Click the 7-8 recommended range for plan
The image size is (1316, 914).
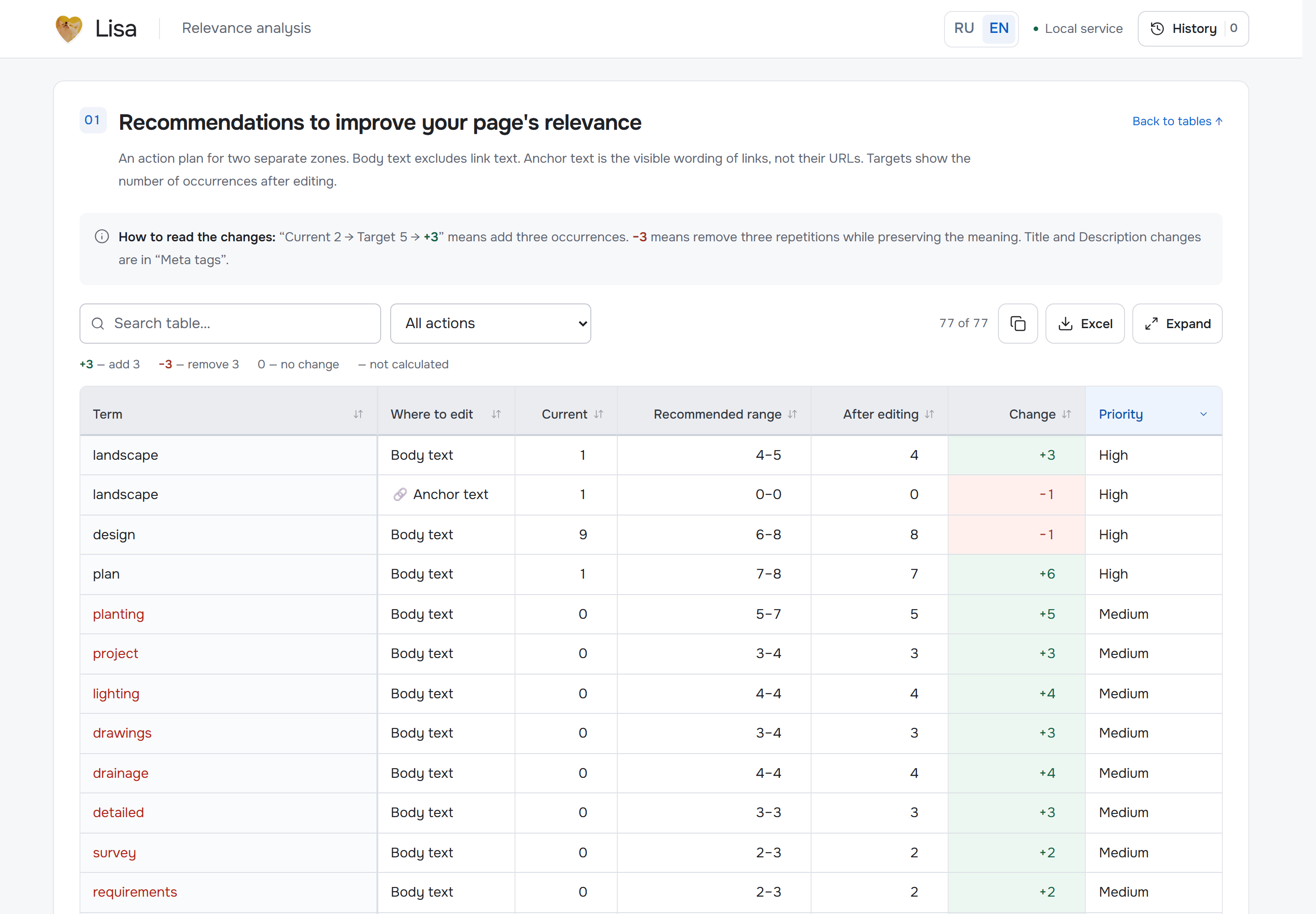(768, 574)
